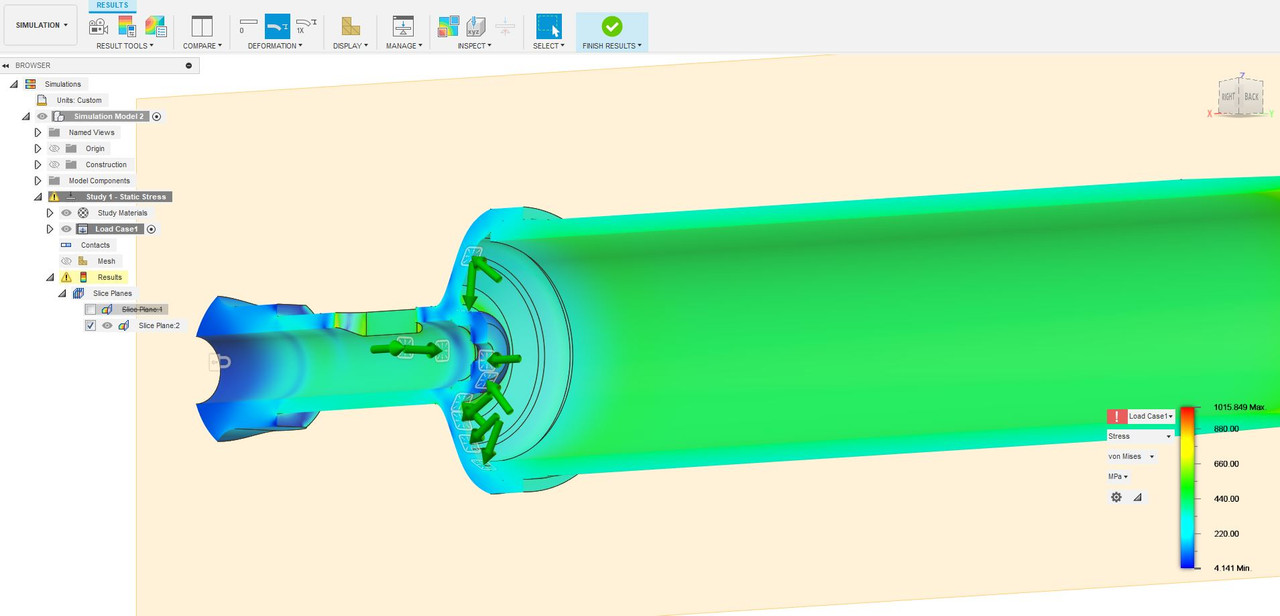Viewport: 1280px width, 616px height.
Task: Click the Units document icon
Action: 42,100
